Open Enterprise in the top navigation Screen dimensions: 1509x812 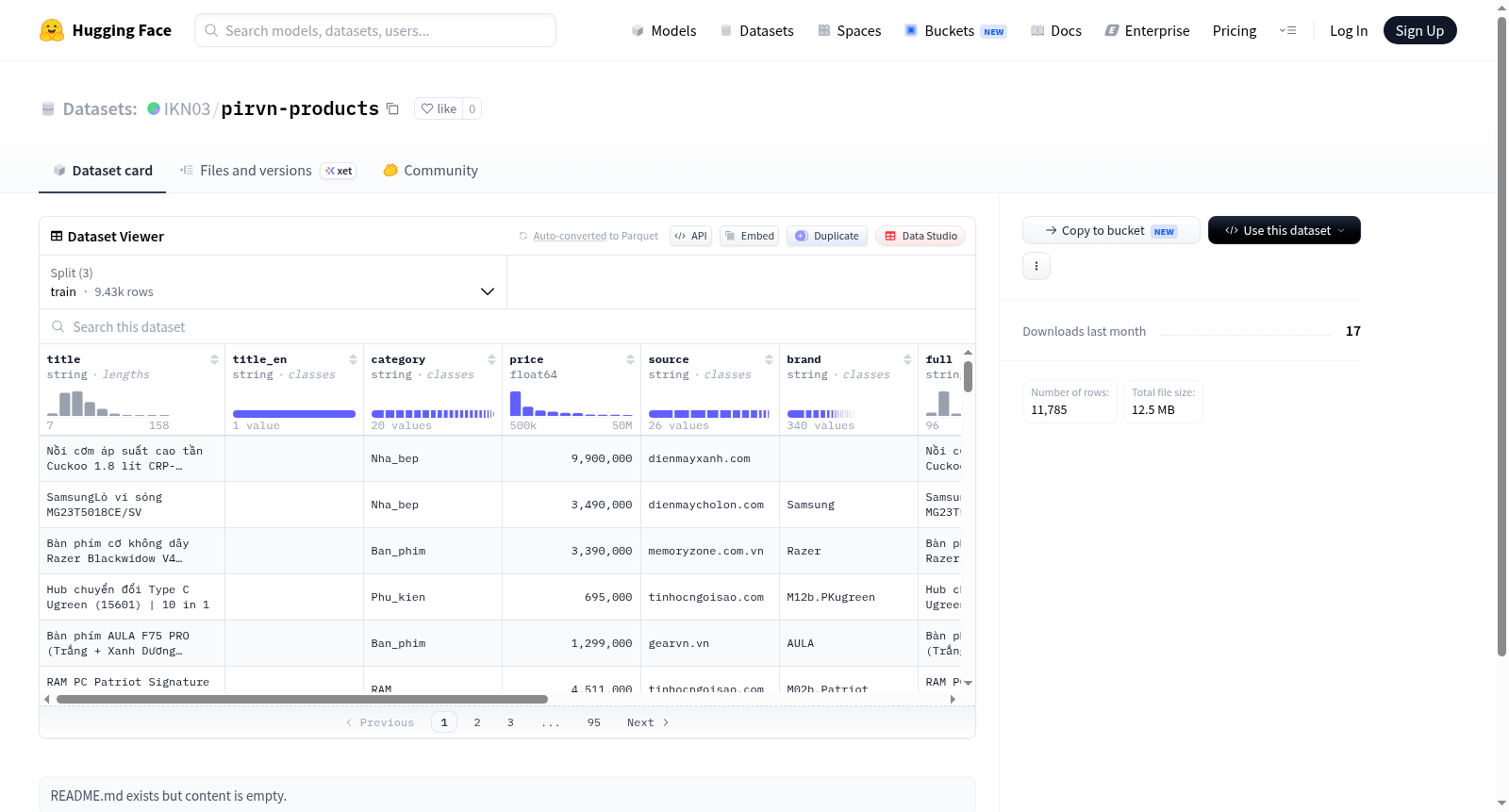click(1147, 30)
